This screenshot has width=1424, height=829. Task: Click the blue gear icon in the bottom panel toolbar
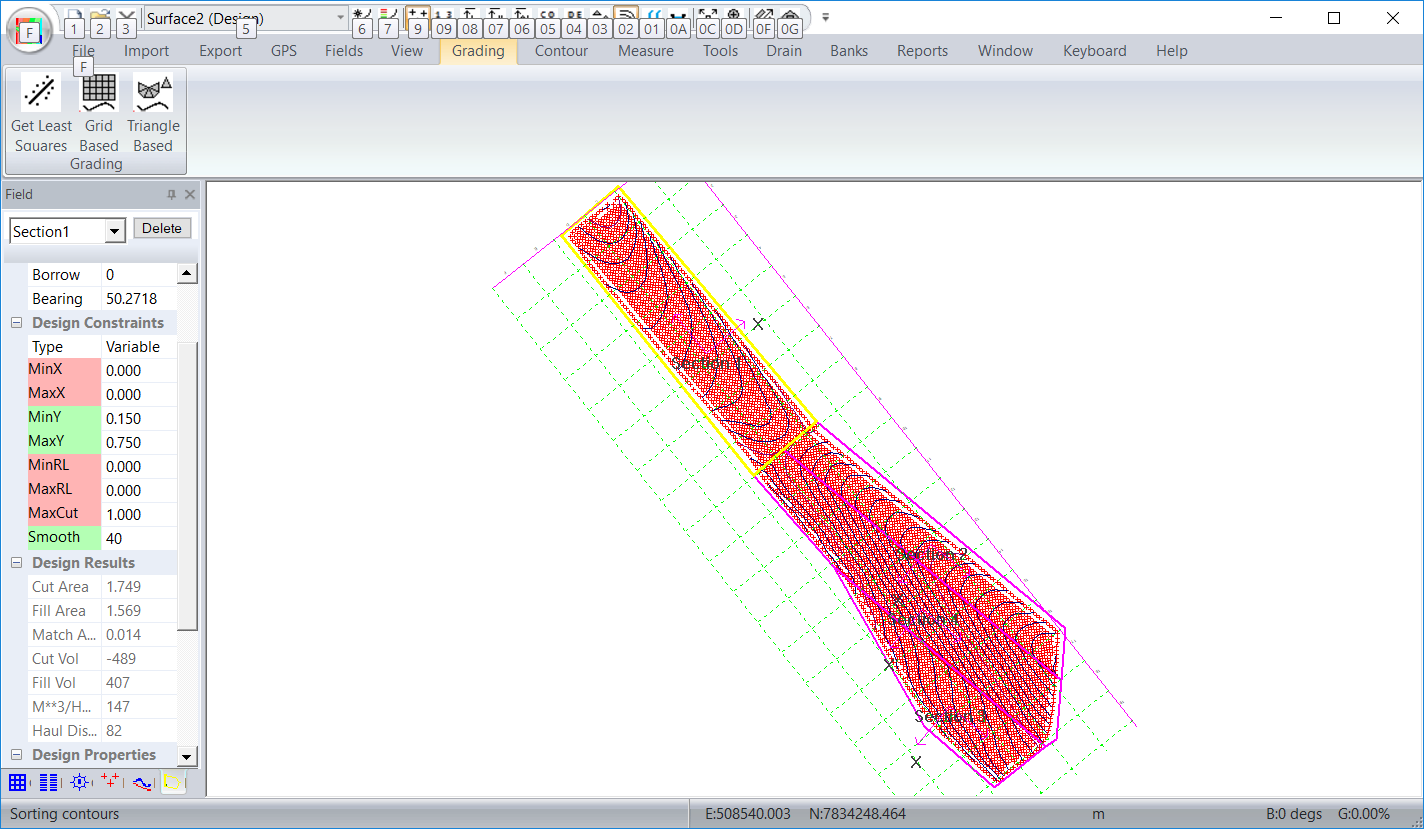click(x=79, y=782)
